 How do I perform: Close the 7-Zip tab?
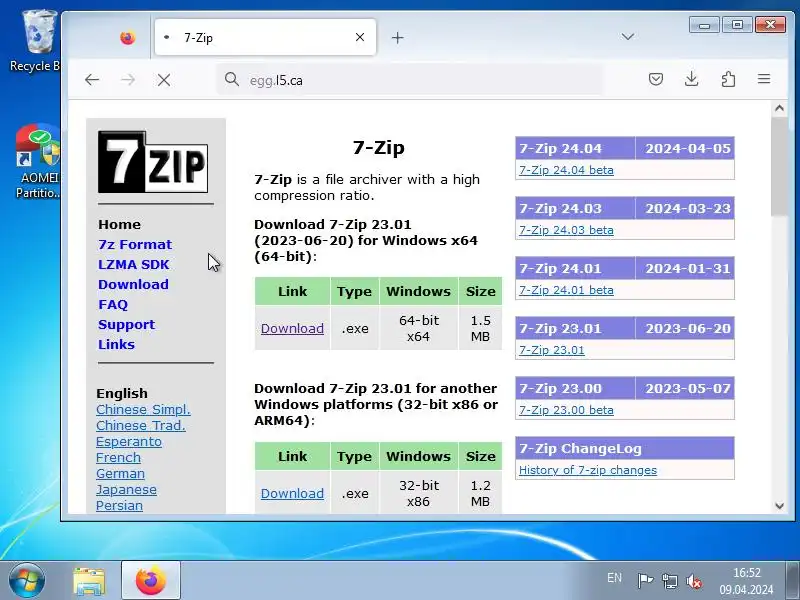pos(360,37)
